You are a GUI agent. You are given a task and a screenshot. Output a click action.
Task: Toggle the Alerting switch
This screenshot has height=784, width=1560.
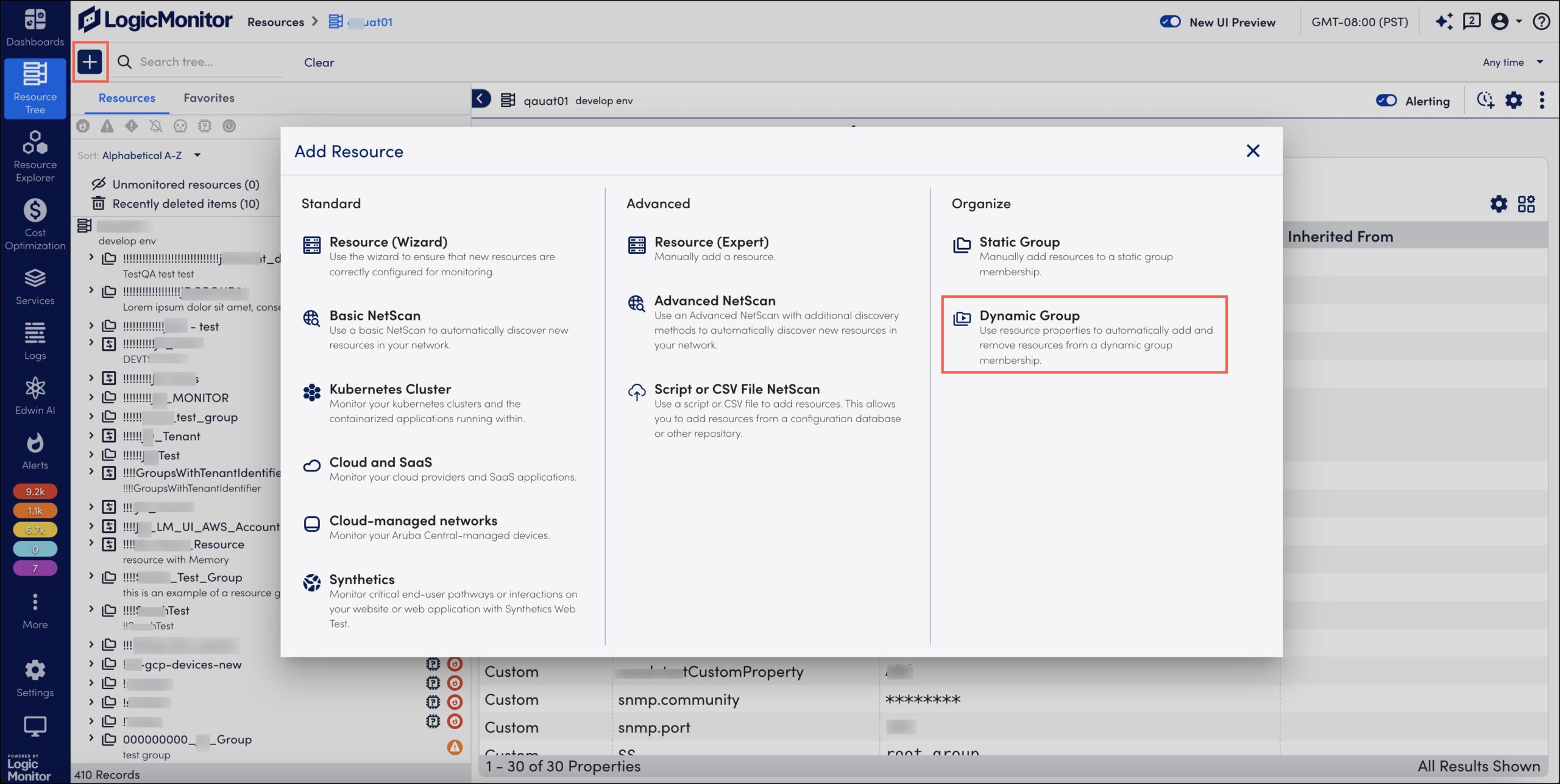(x=1386, y=101)
